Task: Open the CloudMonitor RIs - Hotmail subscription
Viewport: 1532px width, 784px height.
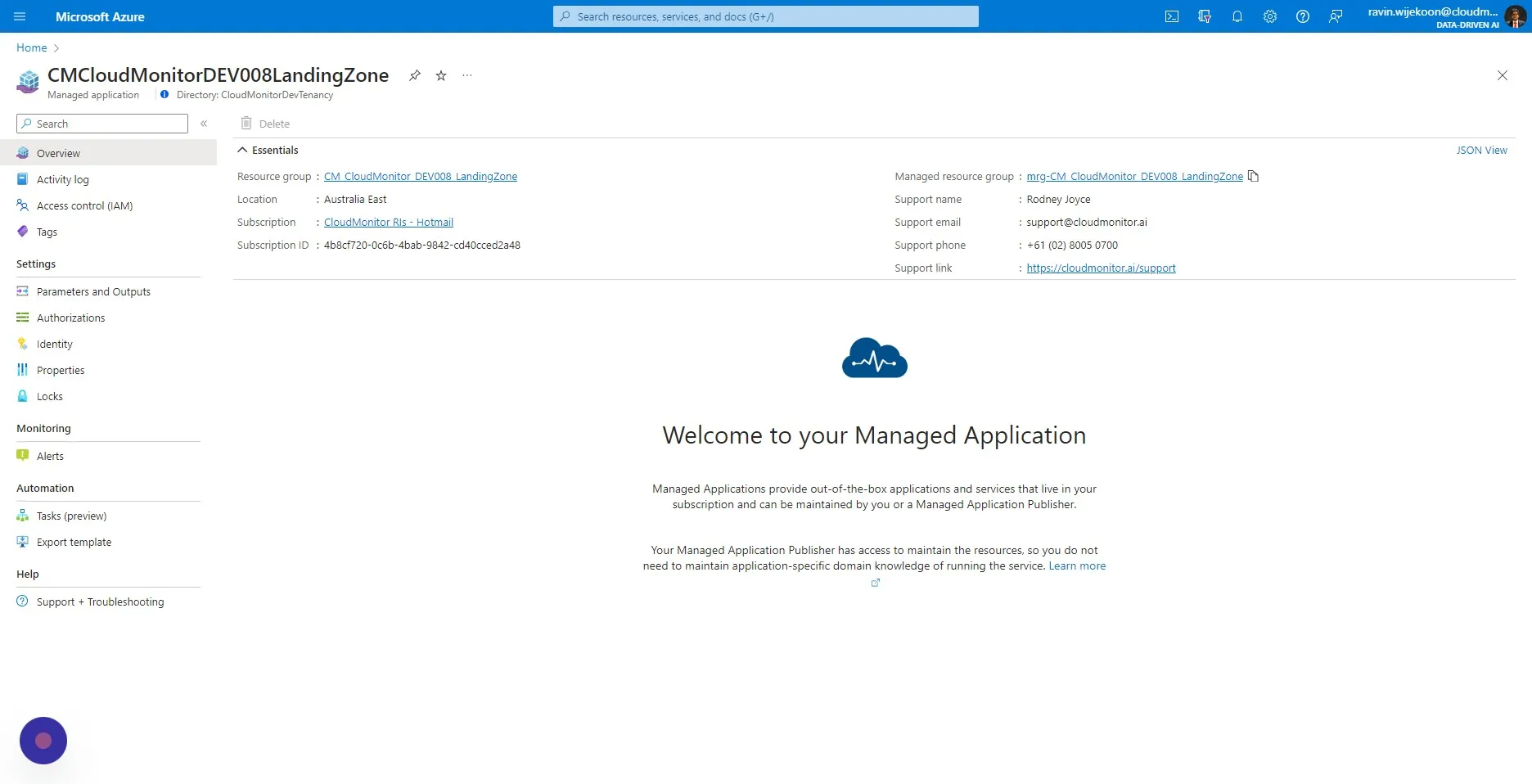Action: tap(389, 222)
